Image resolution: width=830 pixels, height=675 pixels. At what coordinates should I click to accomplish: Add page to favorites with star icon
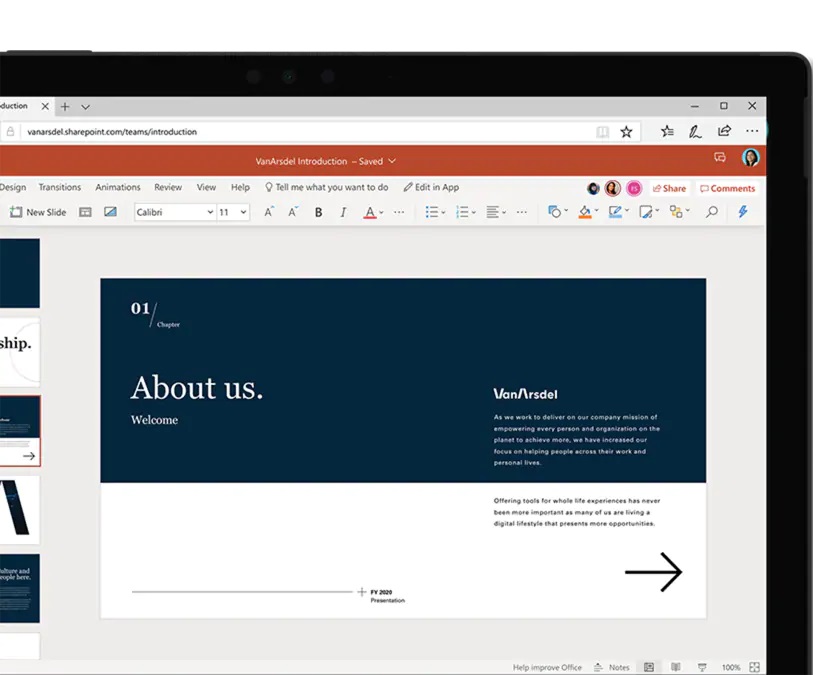[626, 132]
